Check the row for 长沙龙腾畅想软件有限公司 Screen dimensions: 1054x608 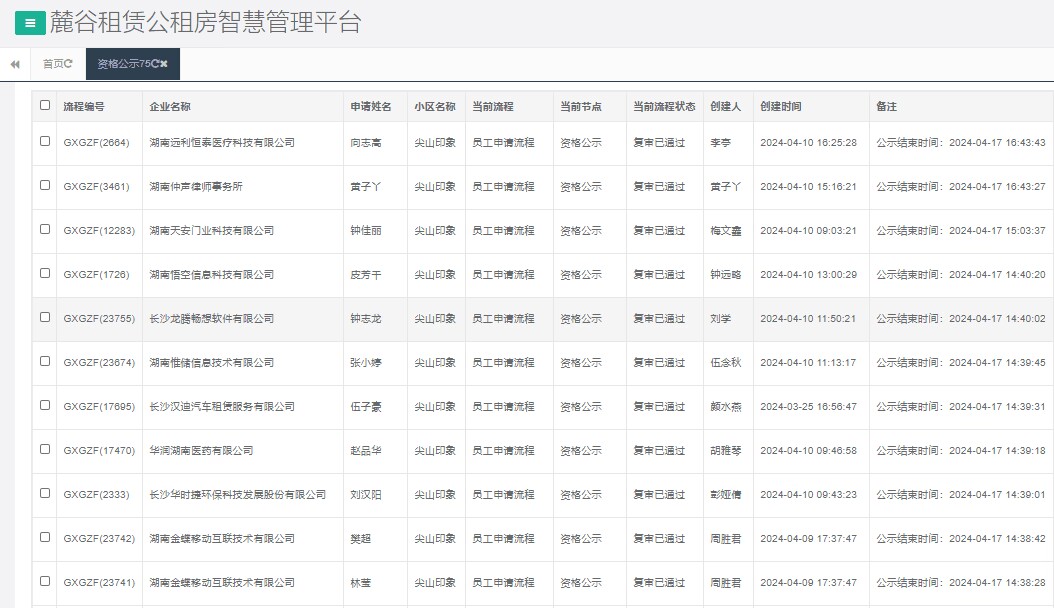click(43, 318)
